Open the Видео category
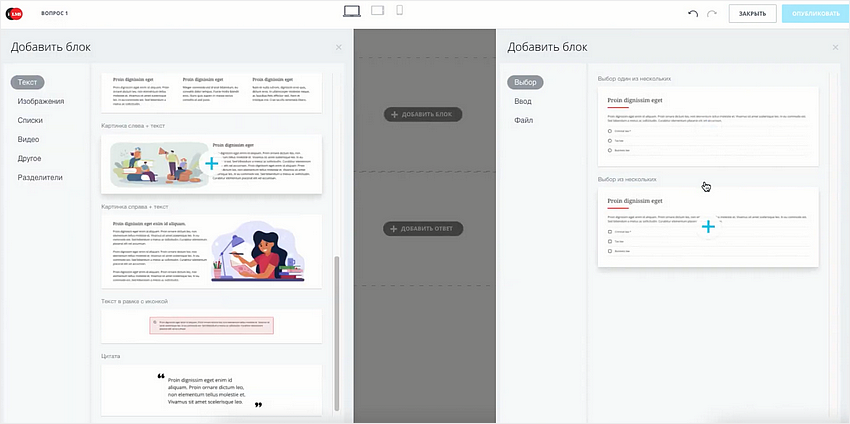 (28, 139)
